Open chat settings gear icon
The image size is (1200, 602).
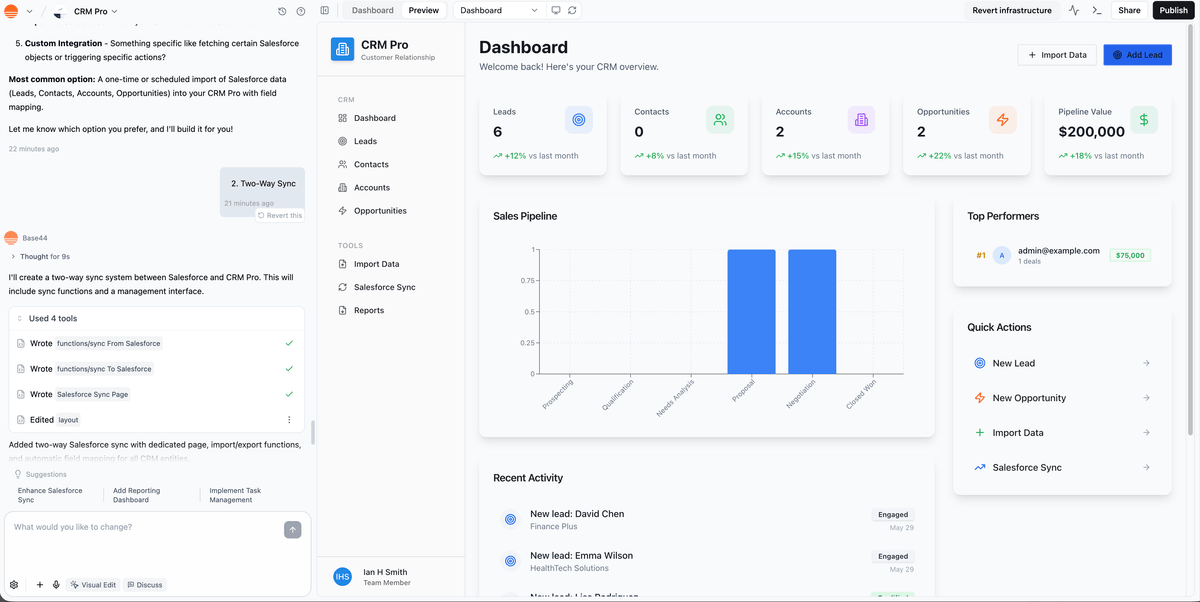14,585
